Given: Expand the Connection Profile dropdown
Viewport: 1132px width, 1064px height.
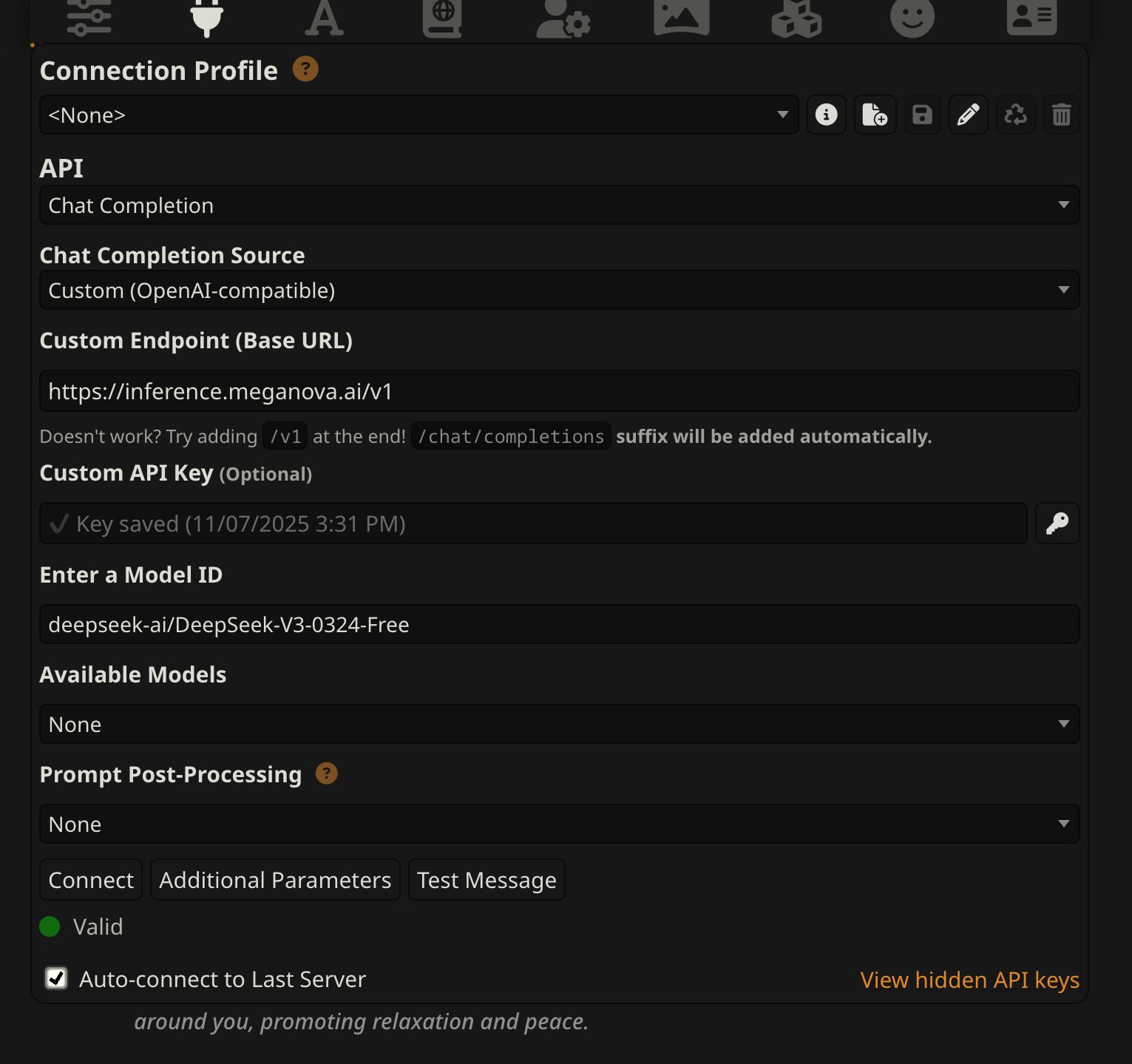Looking at the screenshot, I should [418, 115].
